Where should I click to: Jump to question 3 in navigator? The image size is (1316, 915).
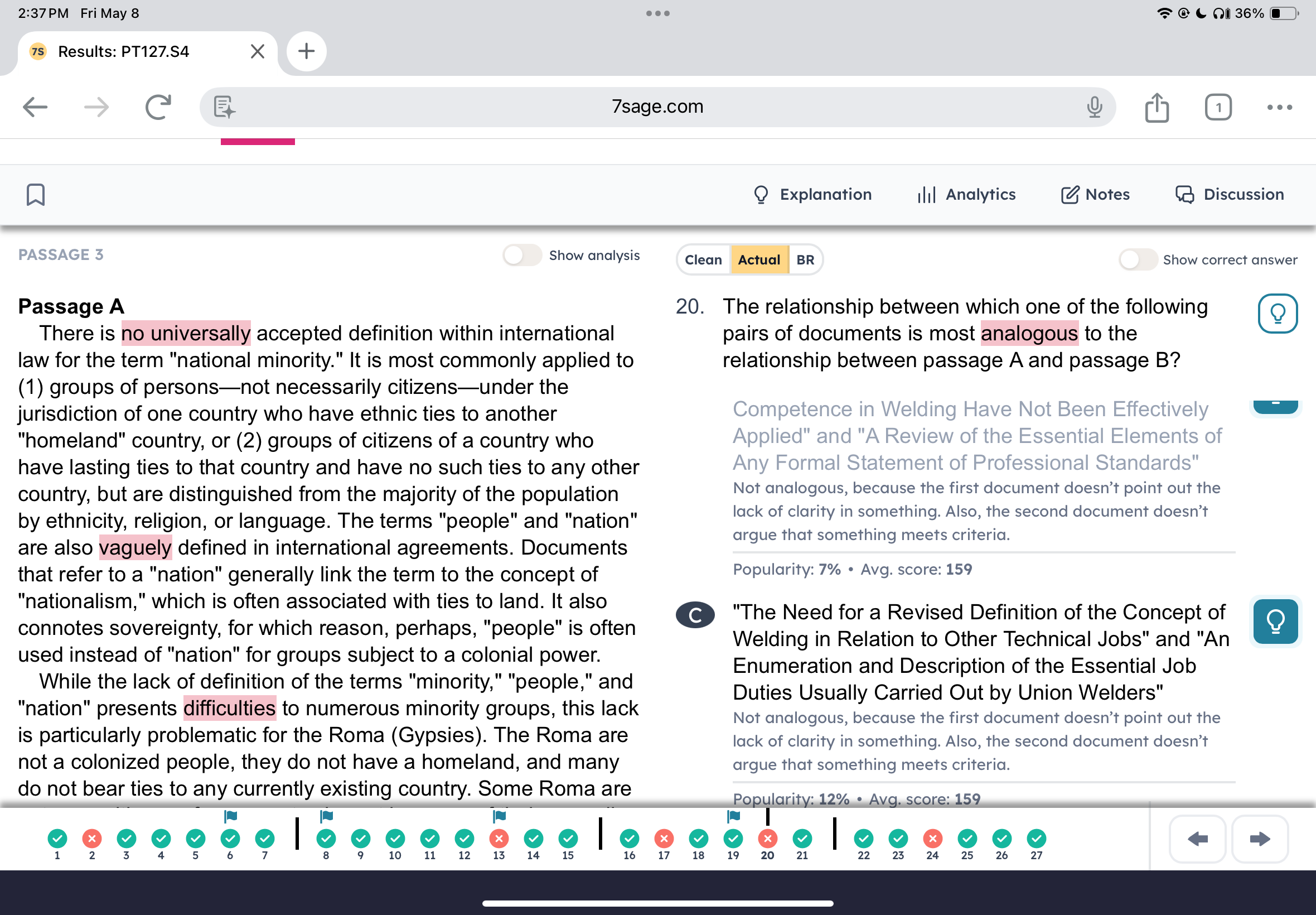[x=127, y=839]
